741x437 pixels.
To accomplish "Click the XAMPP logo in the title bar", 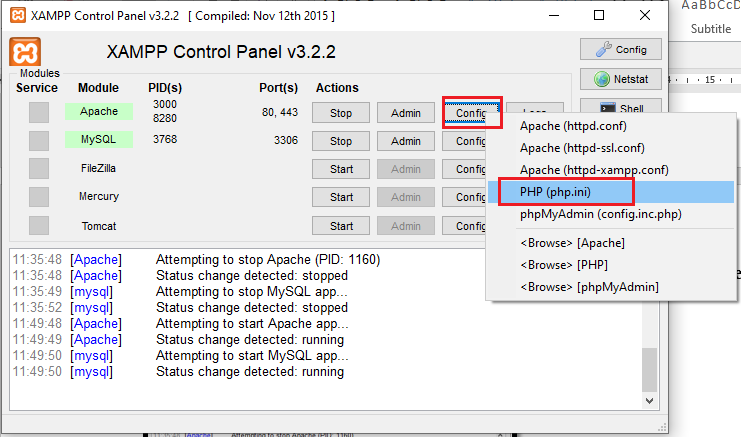I will click(x=18, y=15).
